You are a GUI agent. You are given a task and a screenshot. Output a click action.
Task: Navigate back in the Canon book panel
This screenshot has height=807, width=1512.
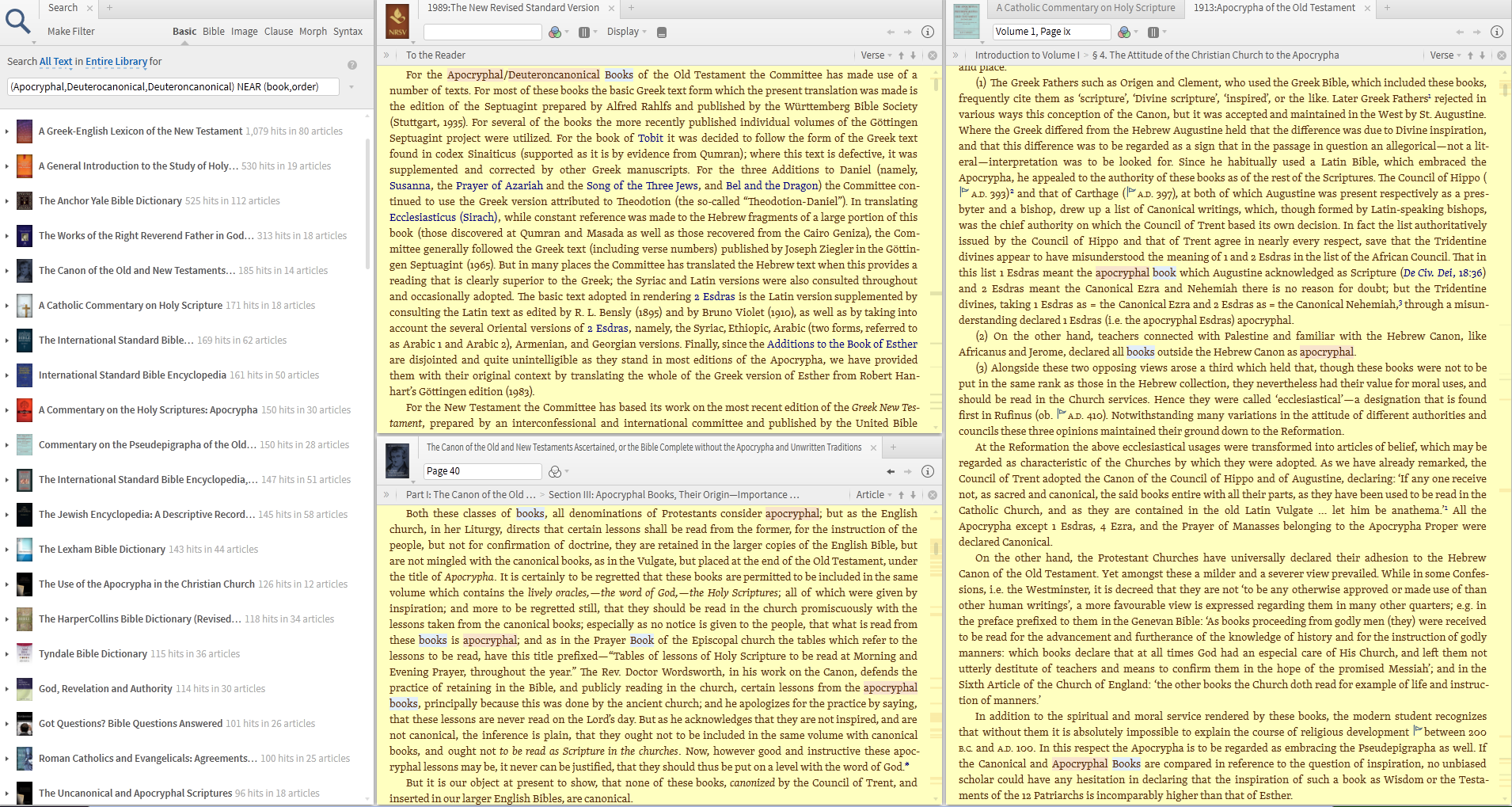pos(891,471)
